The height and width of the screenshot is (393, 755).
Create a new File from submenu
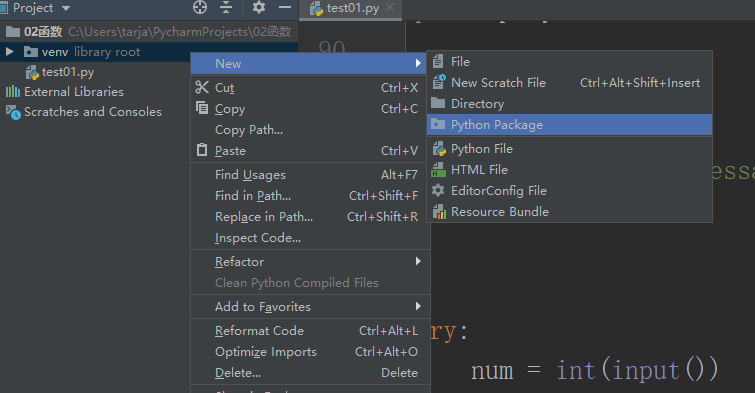coord(569,62)
